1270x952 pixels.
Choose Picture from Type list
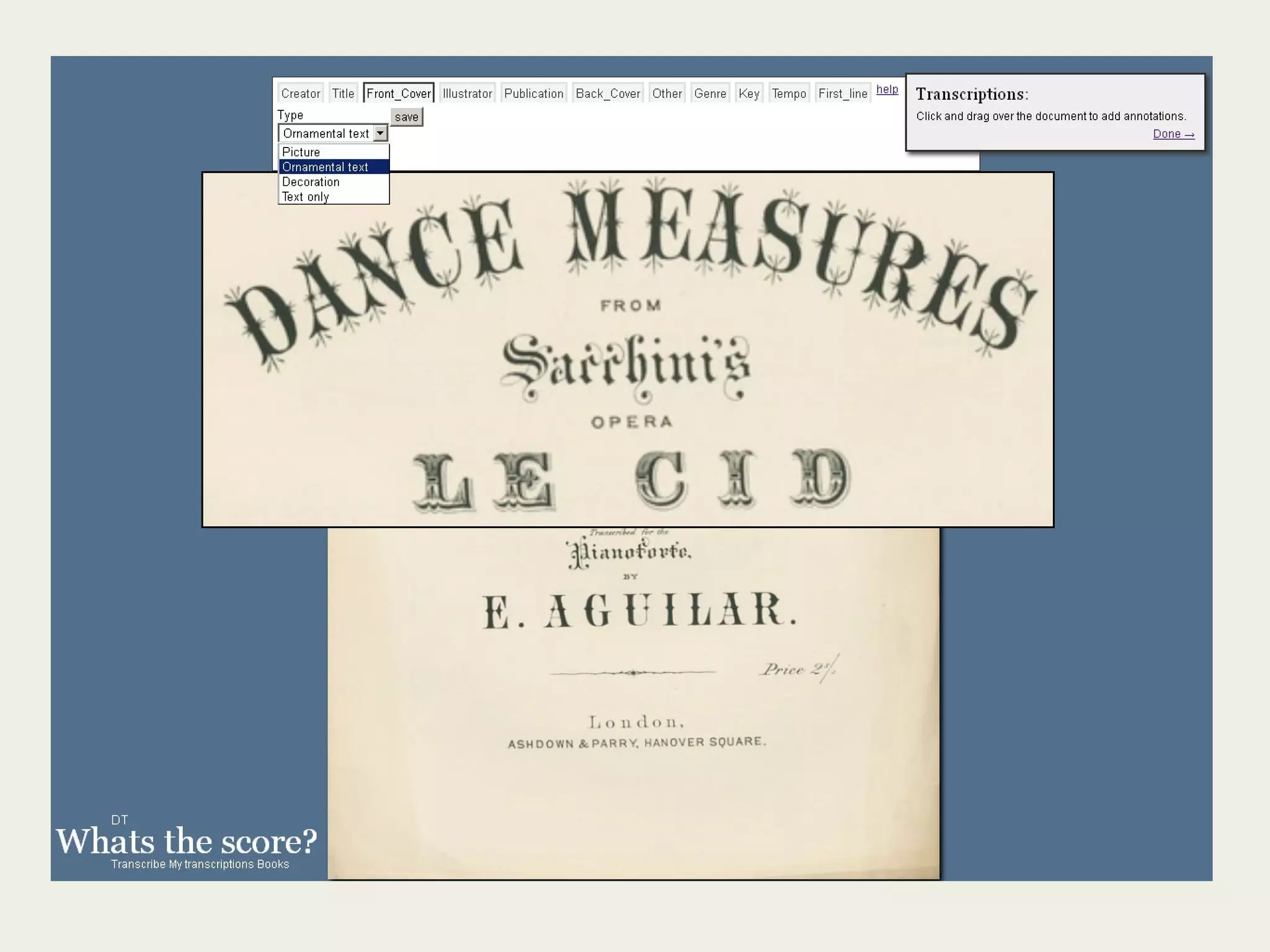(301, 152)
